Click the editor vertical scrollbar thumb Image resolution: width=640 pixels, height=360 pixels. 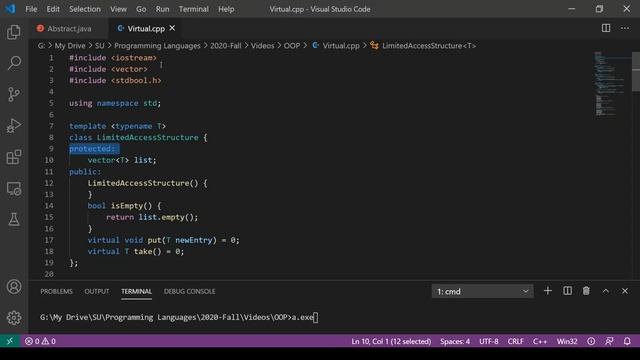636,72
